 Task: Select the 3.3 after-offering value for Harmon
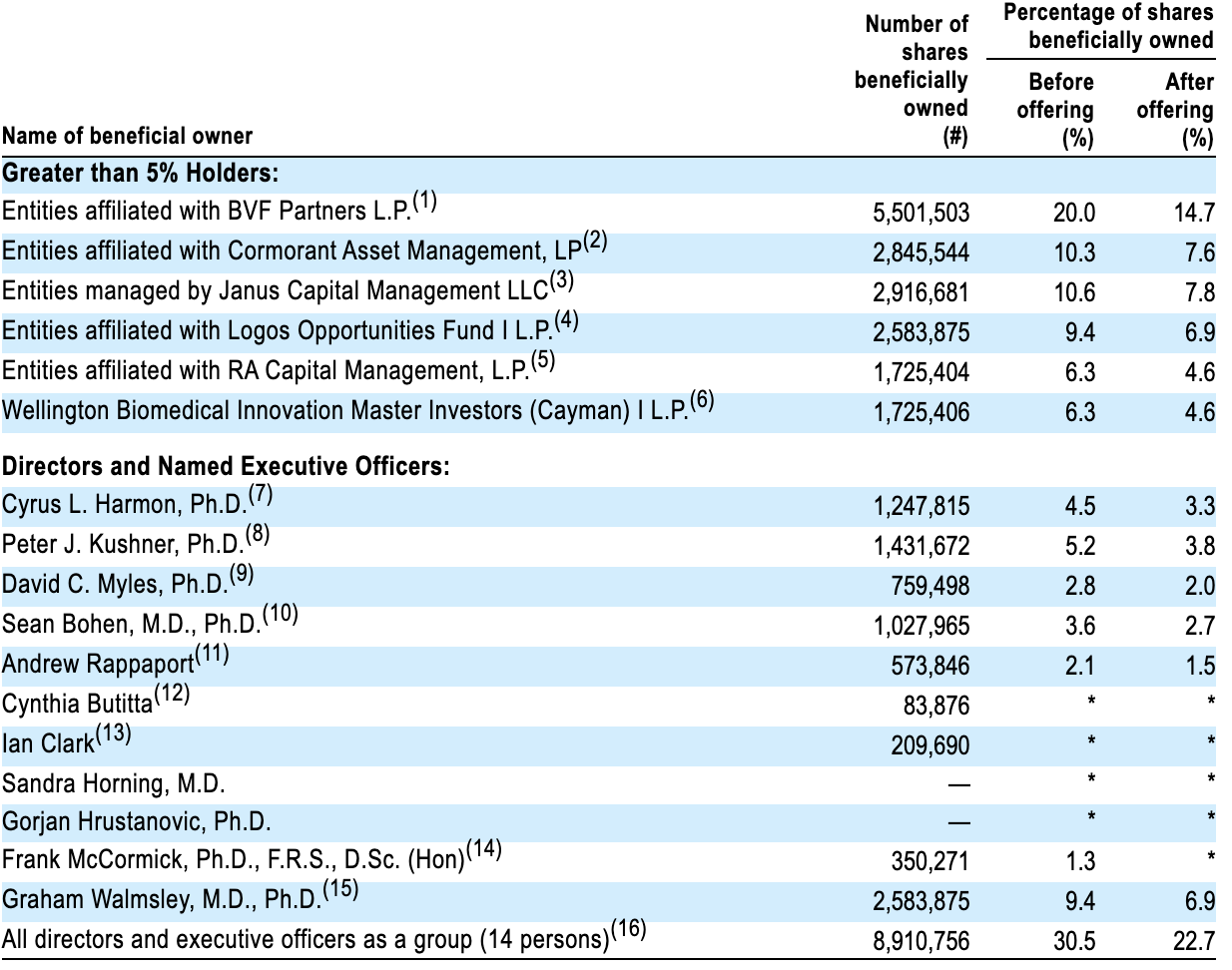point(1200,506)
